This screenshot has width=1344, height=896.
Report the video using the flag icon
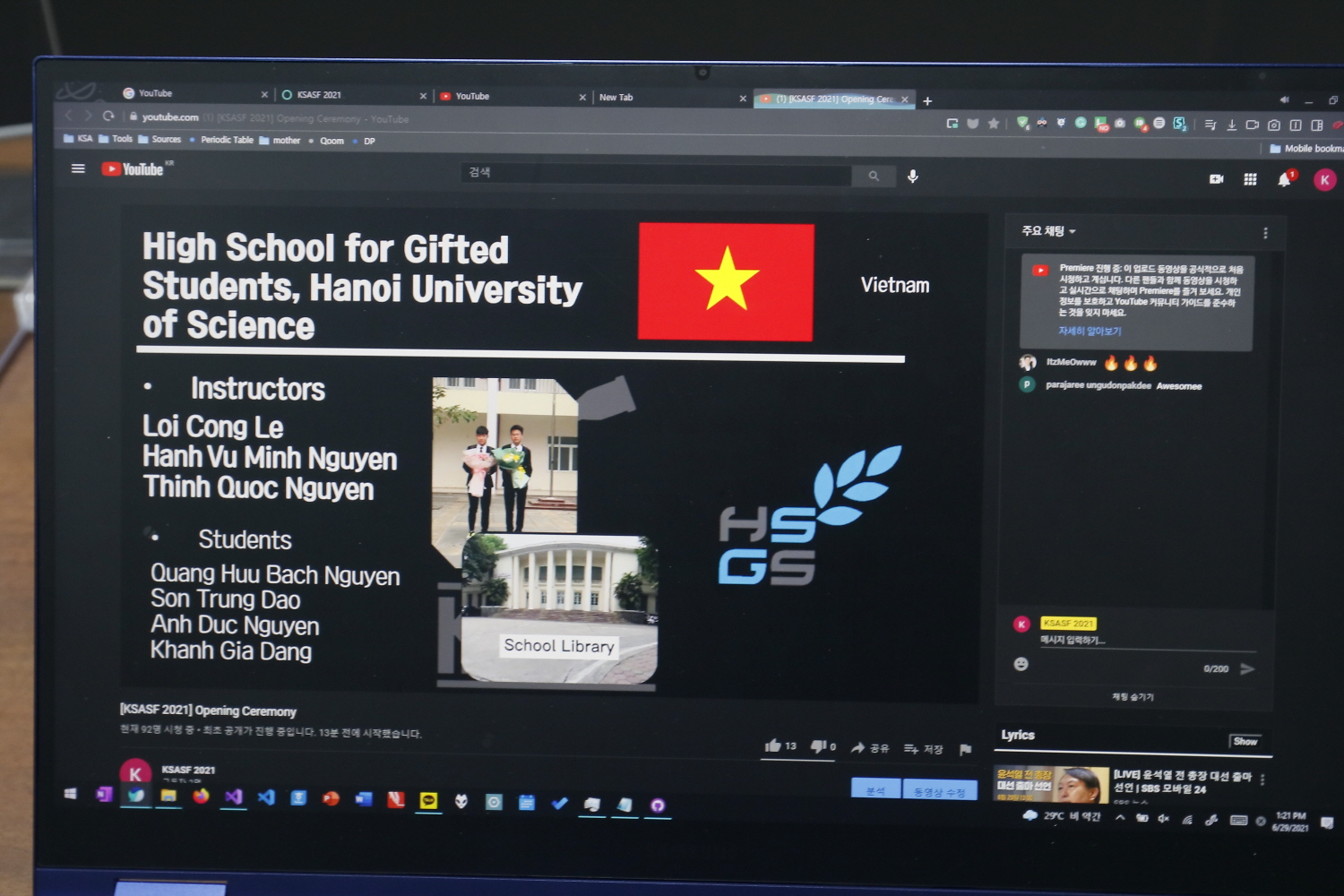965,749
